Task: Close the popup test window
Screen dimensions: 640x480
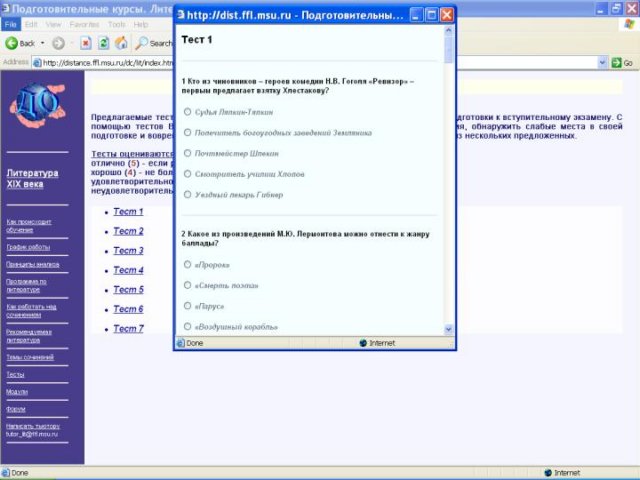Action: (447, 15)
